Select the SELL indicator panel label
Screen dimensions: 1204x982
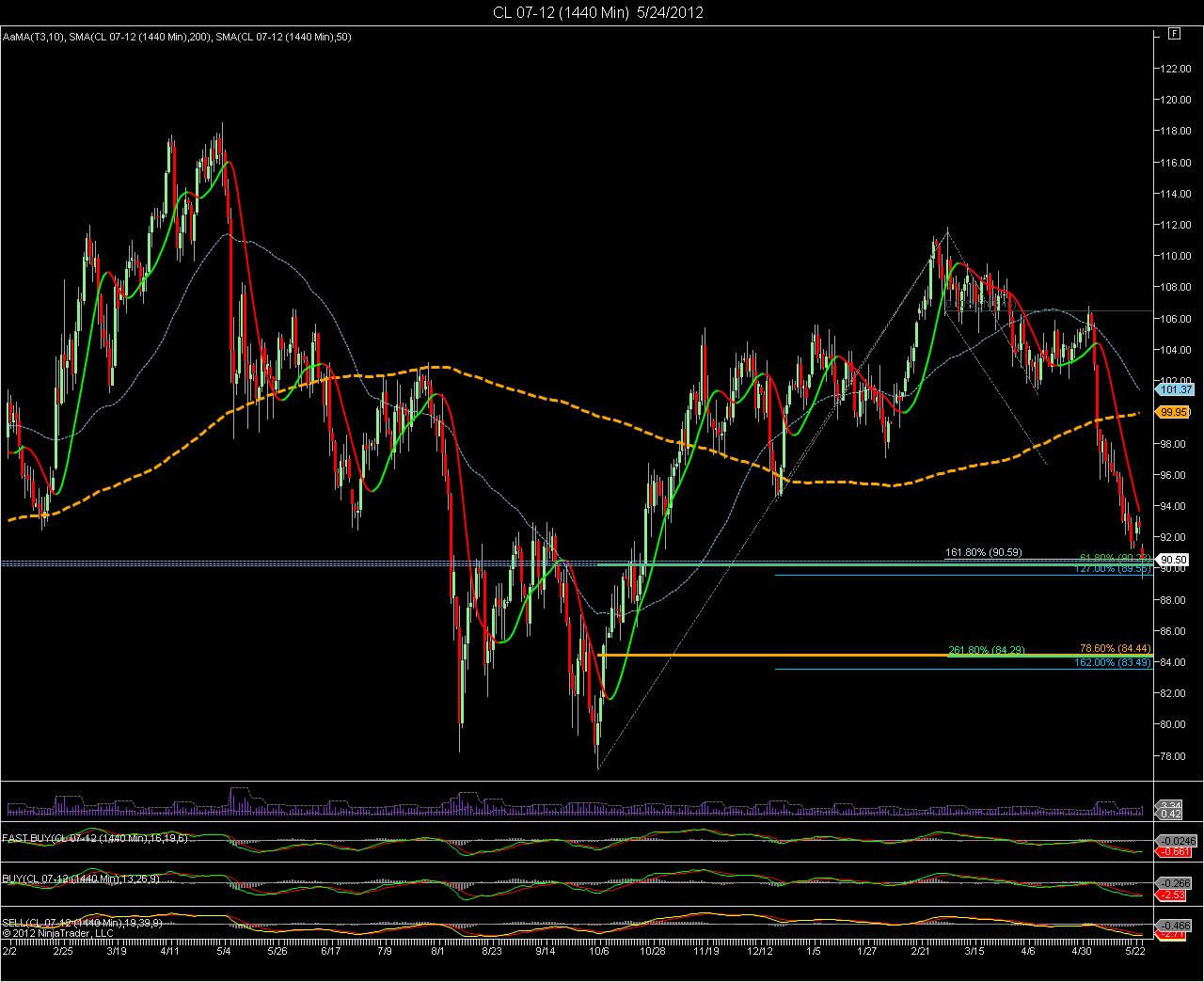82,923
